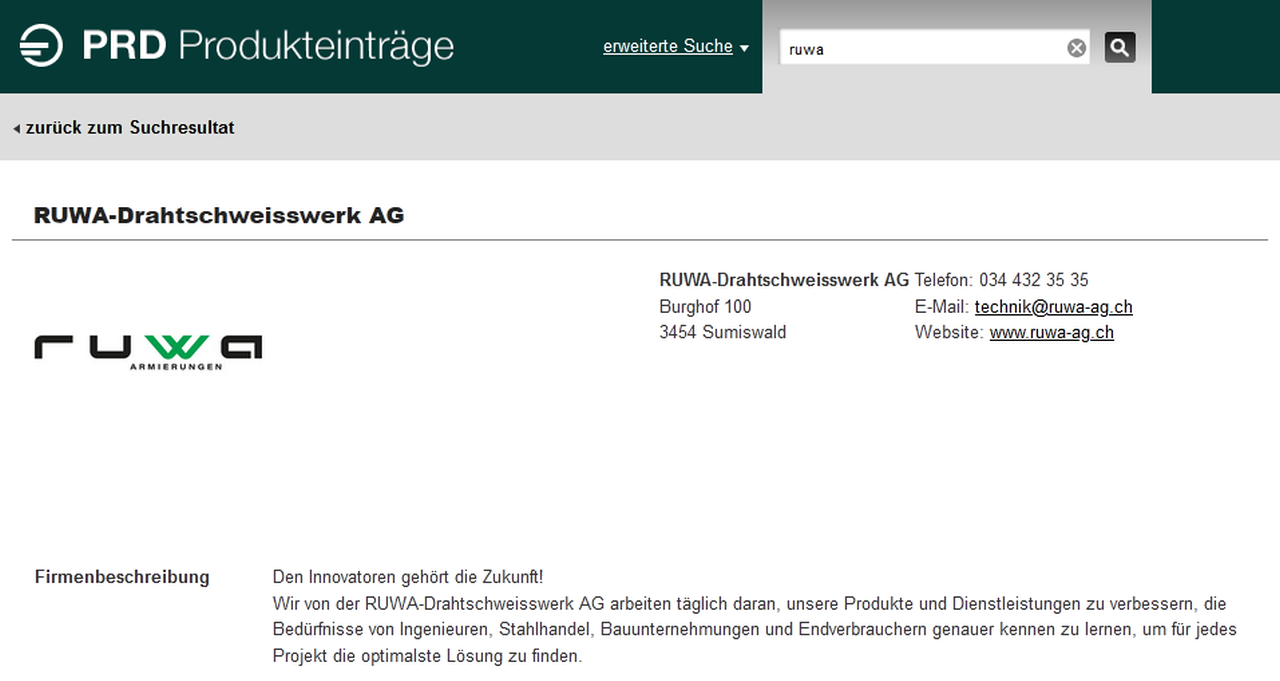Click the Firmenbeschreibung label
Screen dimensions: 1280x681
122,577
